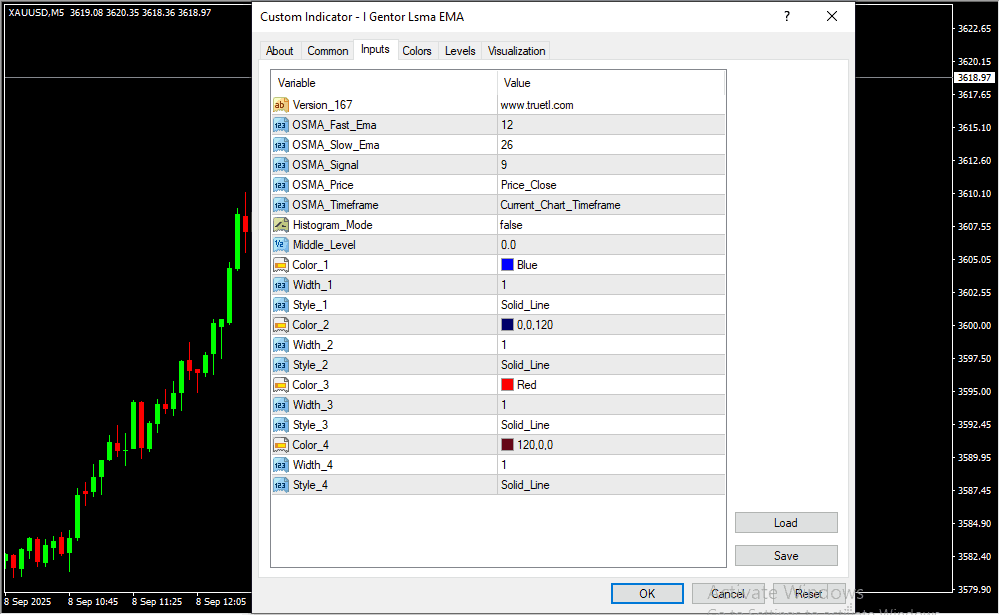Switch to the Colors tab
The height and width of the screenshot is (615, 1000).
pos(417,51)
